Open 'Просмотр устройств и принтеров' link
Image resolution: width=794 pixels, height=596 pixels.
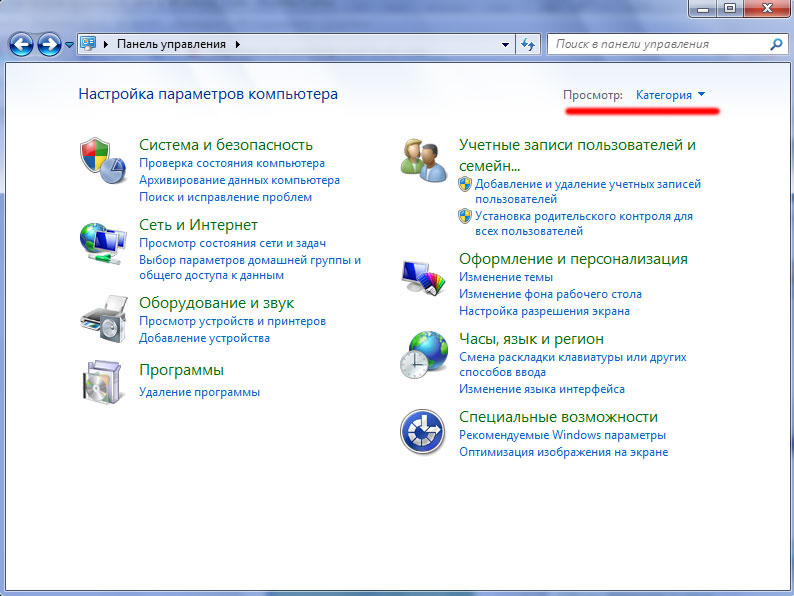click(232, 321)
